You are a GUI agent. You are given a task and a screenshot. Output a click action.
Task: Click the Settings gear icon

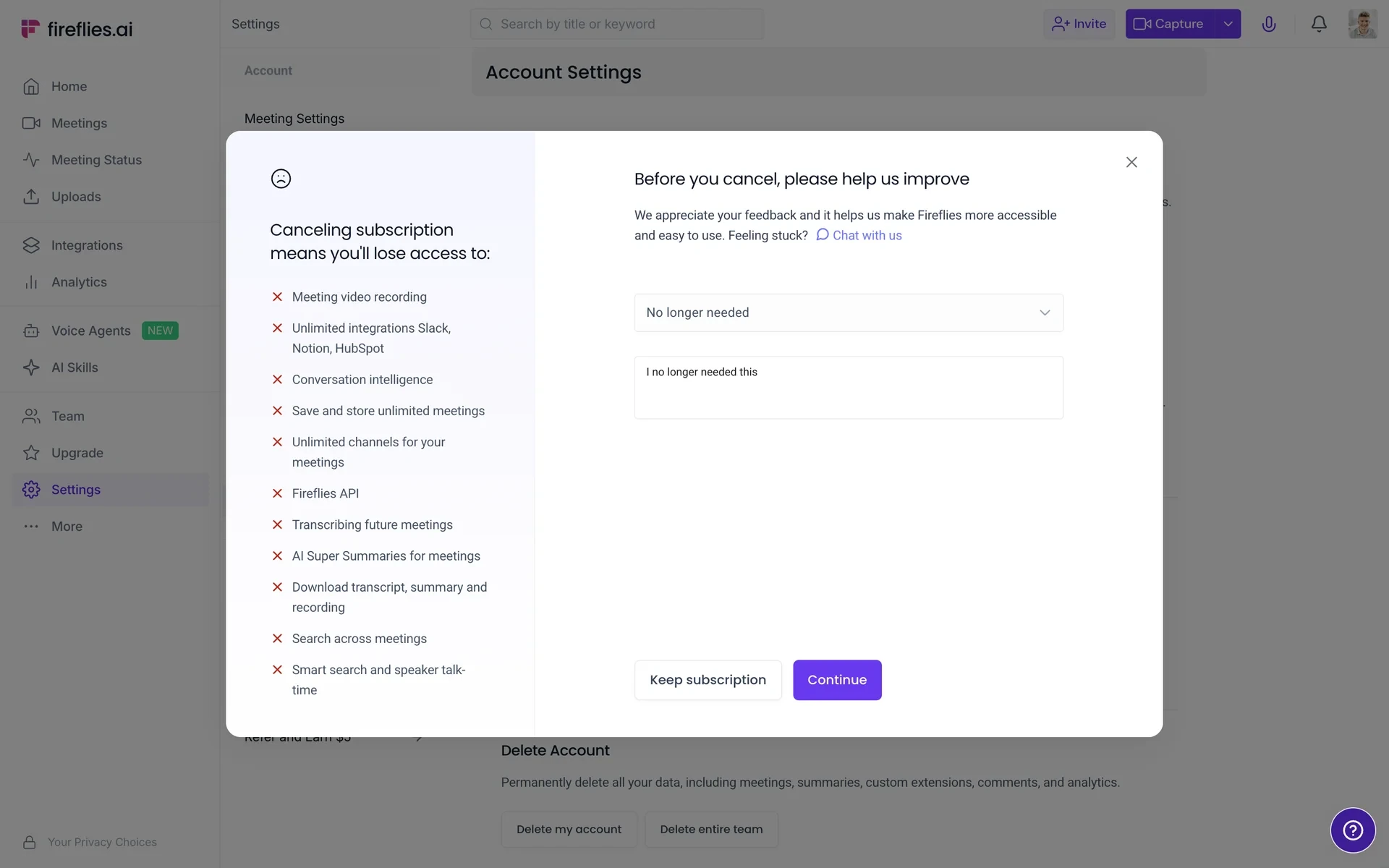[x=31, y=490]
